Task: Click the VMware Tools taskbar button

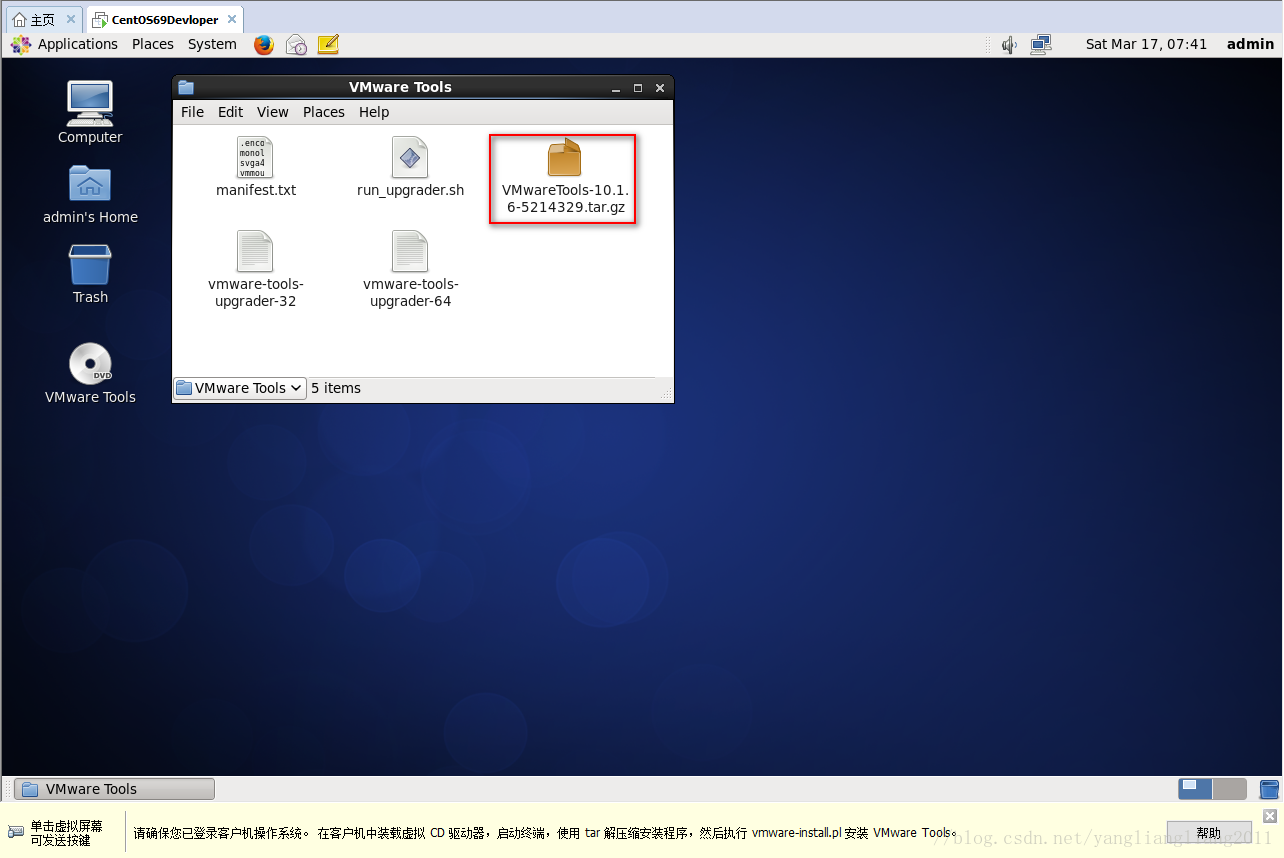Action: tap(114, 789)
